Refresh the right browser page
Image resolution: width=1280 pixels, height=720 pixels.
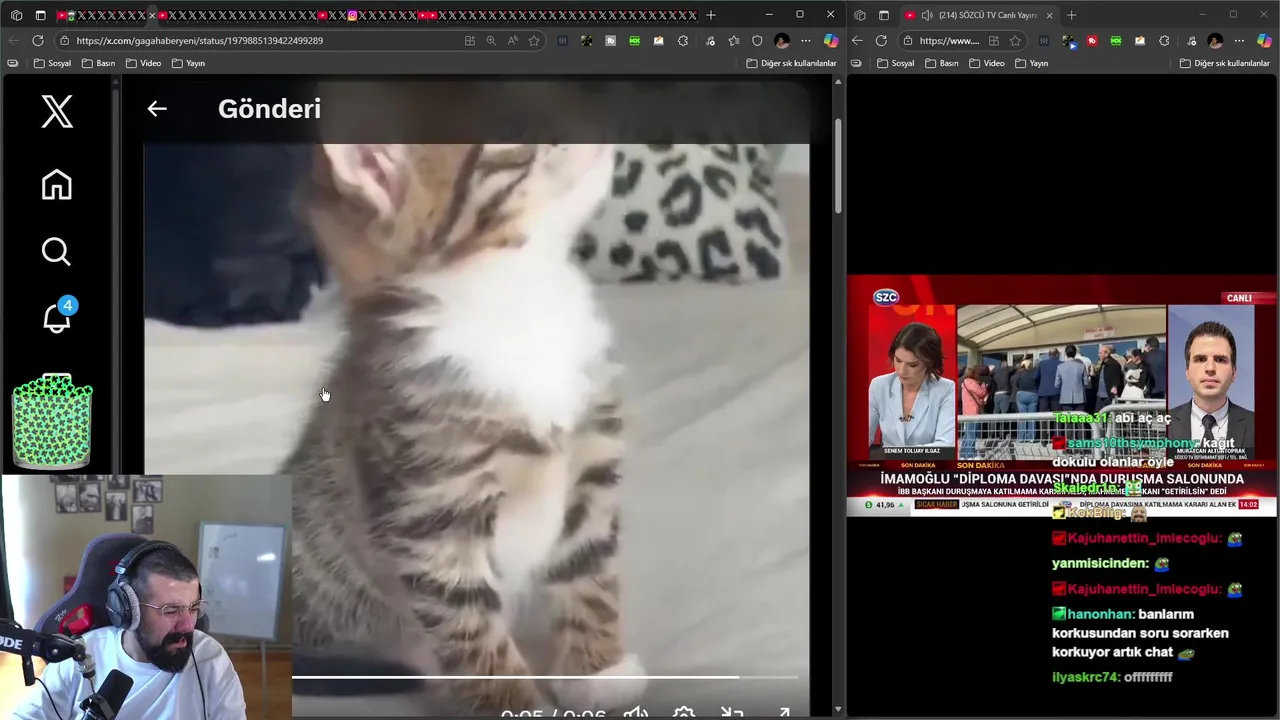pos(881,41)
